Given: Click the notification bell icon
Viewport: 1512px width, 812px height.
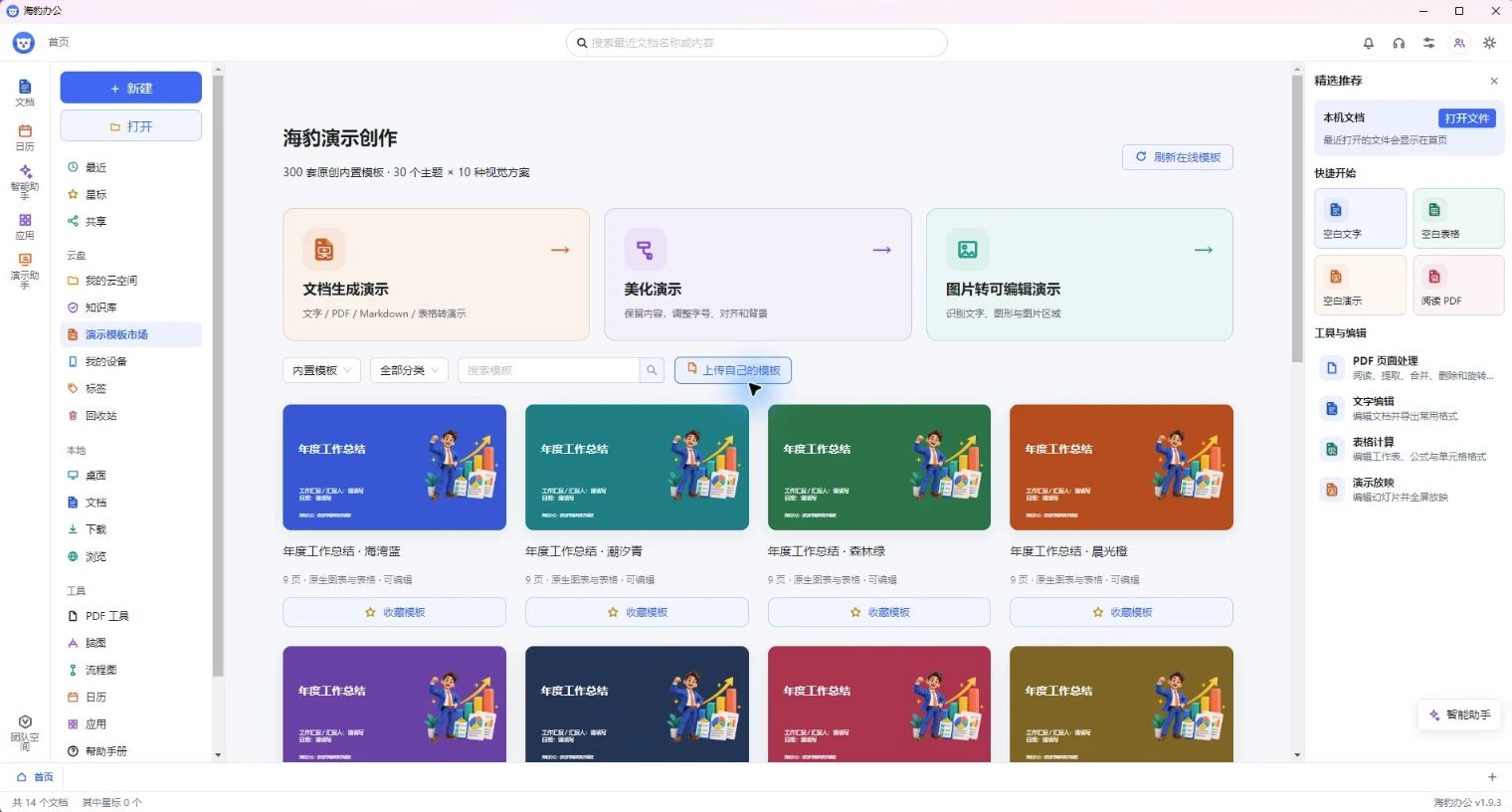Looking at the screenshot, I should tap(1369, 43).
